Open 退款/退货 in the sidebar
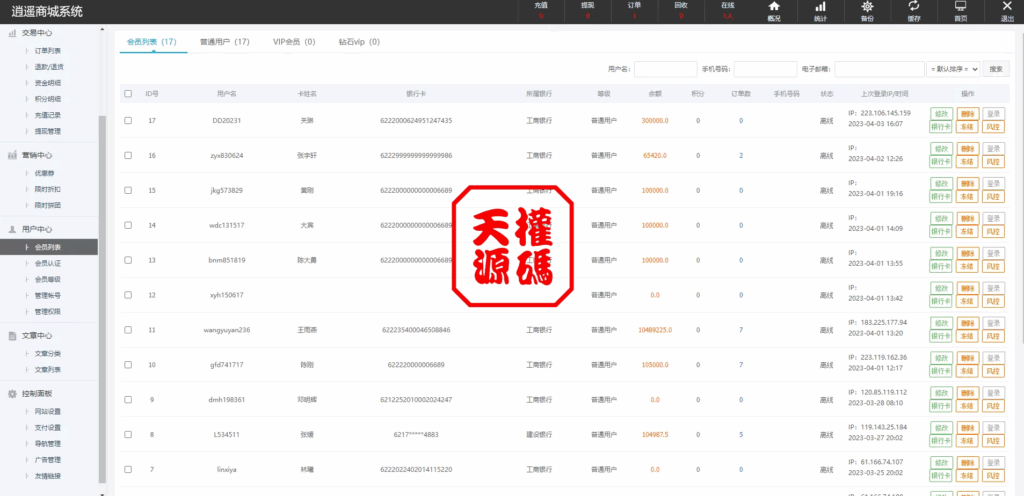This screenshot has width=1024, height=496. pyautogui.click(x=49, y=67)
